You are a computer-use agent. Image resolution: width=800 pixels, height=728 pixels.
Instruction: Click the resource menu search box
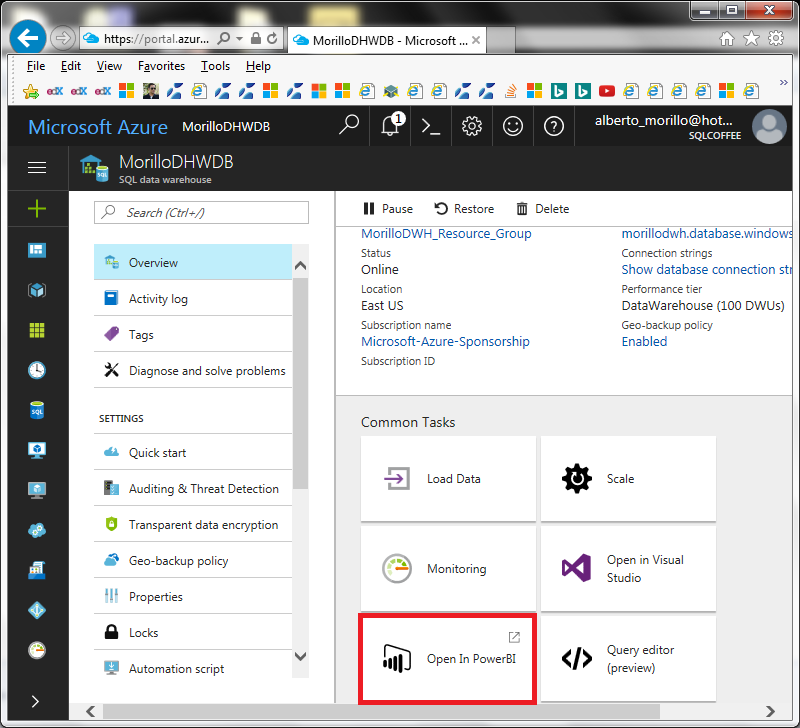[x=202, y=212]
